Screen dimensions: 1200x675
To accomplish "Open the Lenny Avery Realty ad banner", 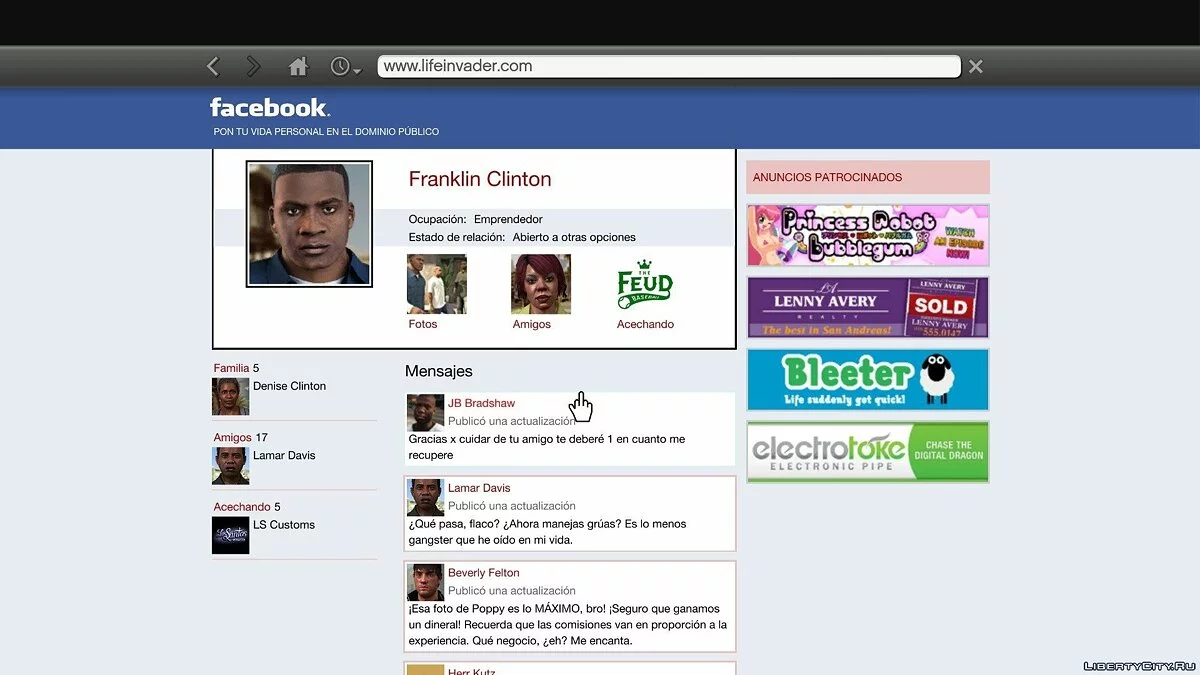I will [x=867, y=308].
